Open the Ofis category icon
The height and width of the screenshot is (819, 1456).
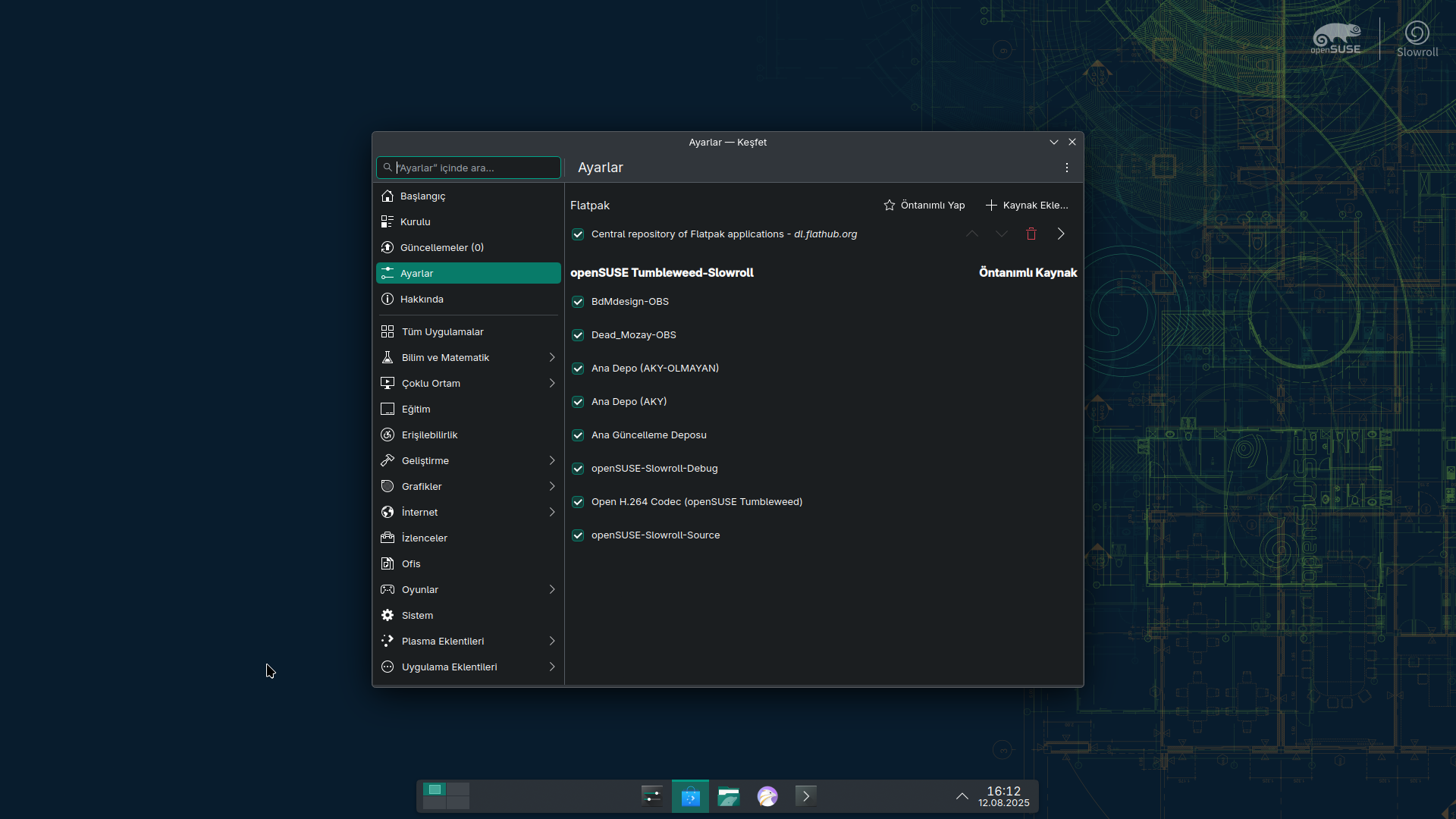pyautogui.click(x=388, y=563)
